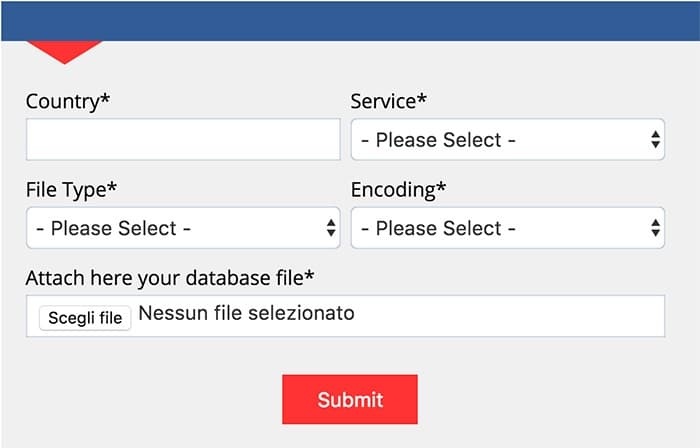Click '- Please Select -' text under Encoding
Viewport: 700px width, 448px height.
point(438,228)
